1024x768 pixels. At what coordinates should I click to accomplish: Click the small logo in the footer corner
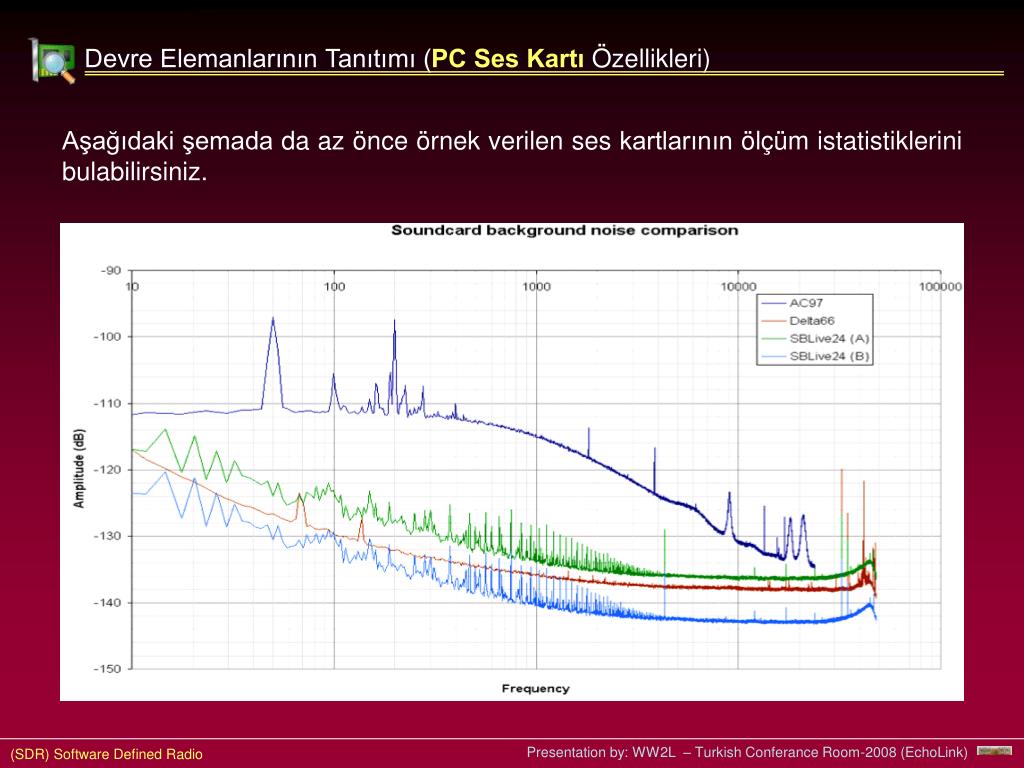[994, 751]
